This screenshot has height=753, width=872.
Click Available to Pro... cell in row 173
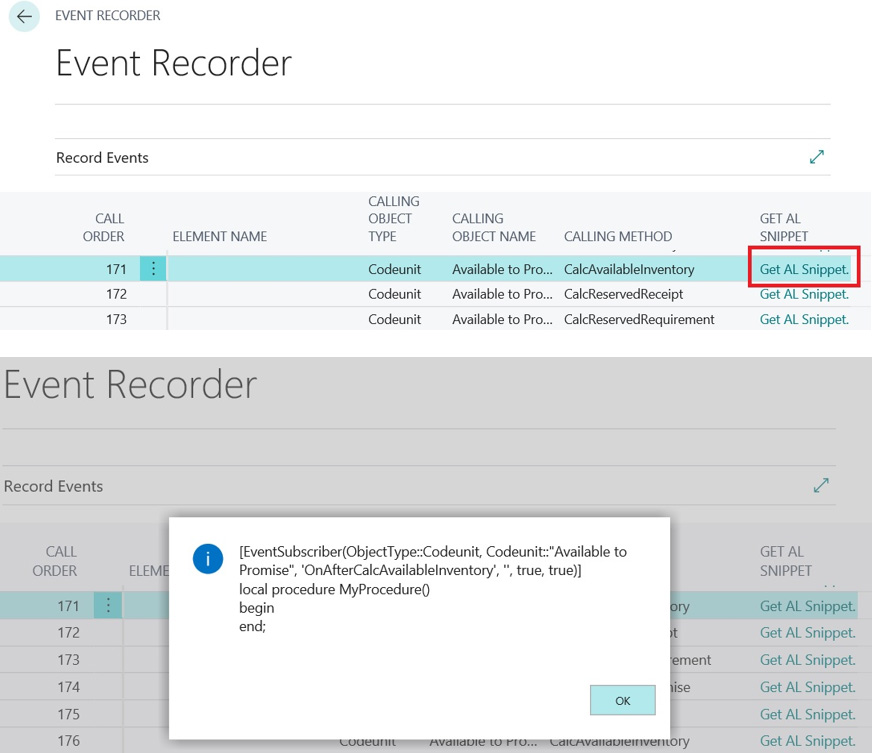502,319
